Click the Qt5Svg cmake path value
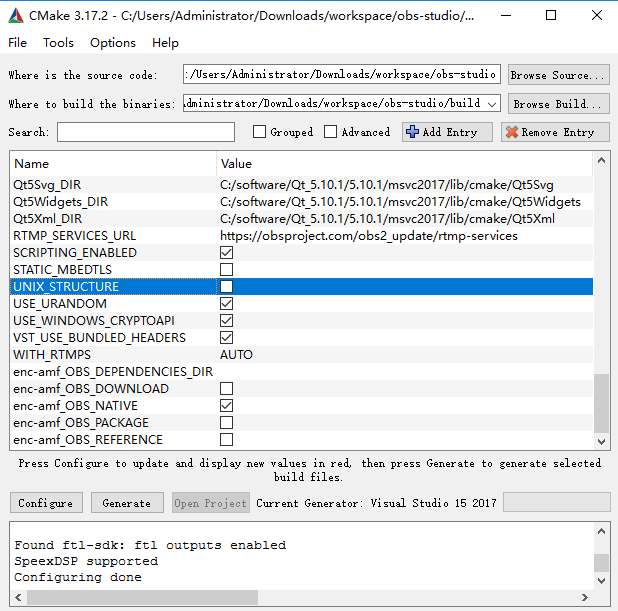The image size is (618, 611). click(x=387, y=185)
